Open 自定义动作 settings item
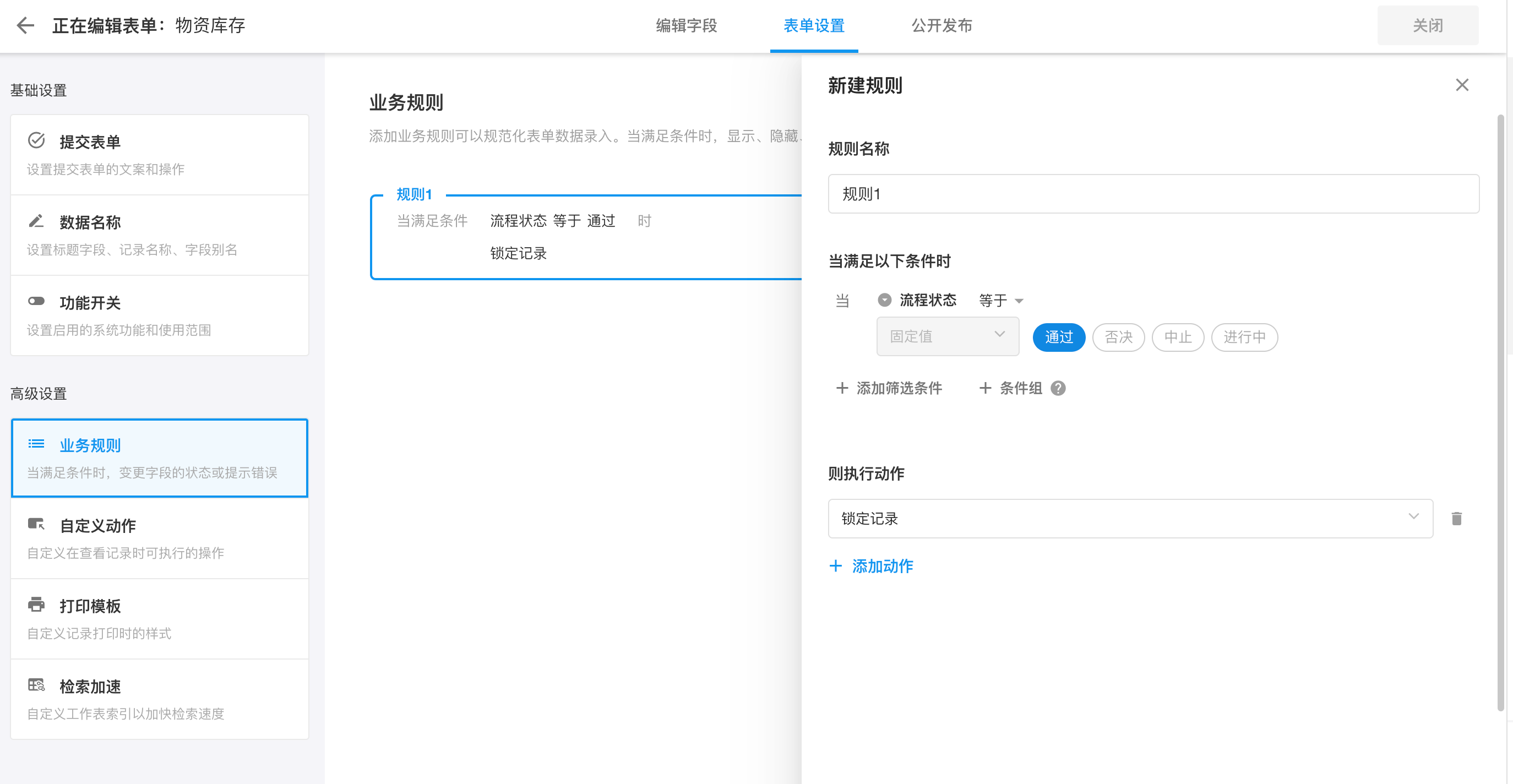The width and height of the screenshot is (1513, 784). (159, 538)
